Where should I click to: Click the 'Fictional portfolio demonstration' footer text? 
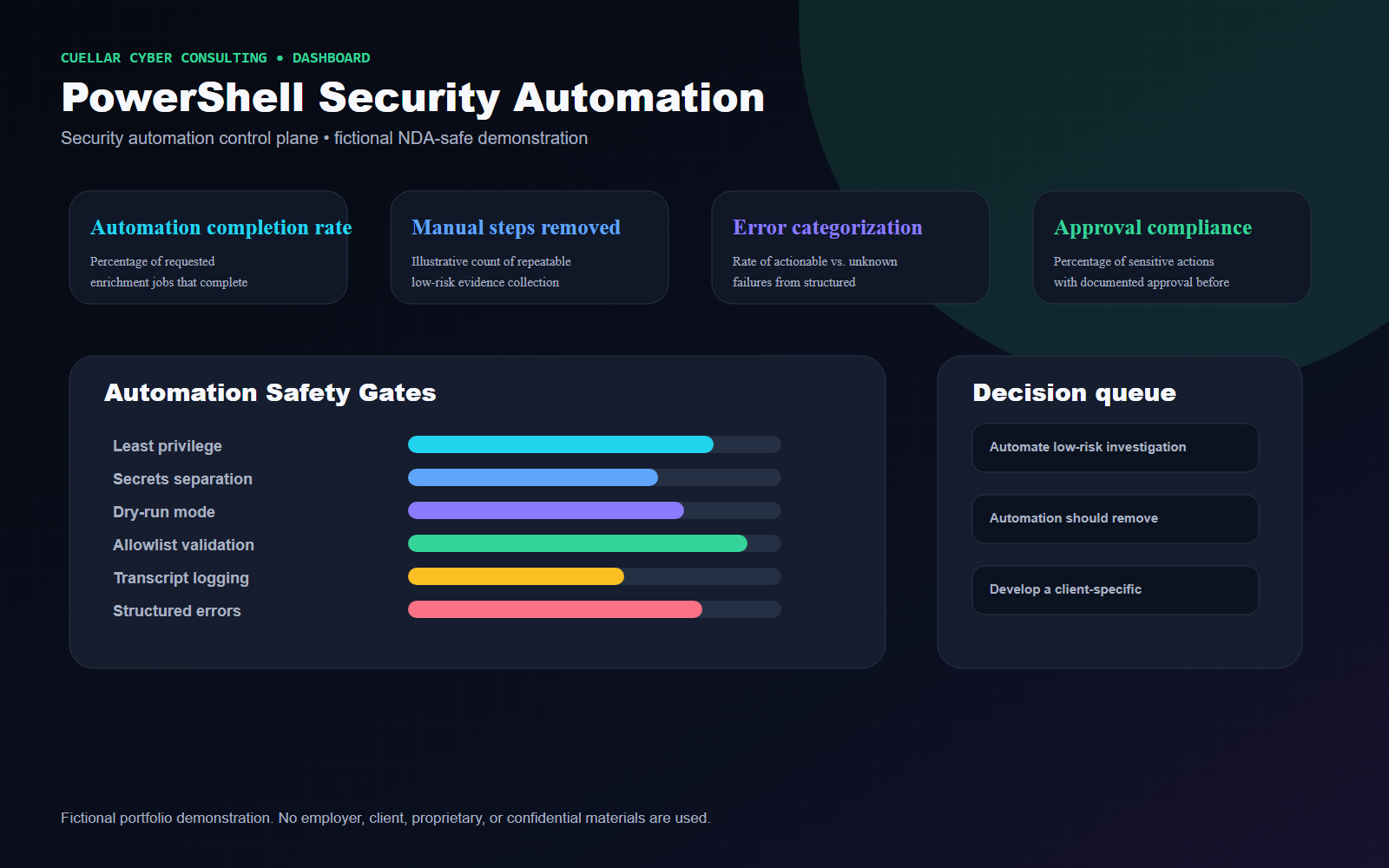pos(385,818)
